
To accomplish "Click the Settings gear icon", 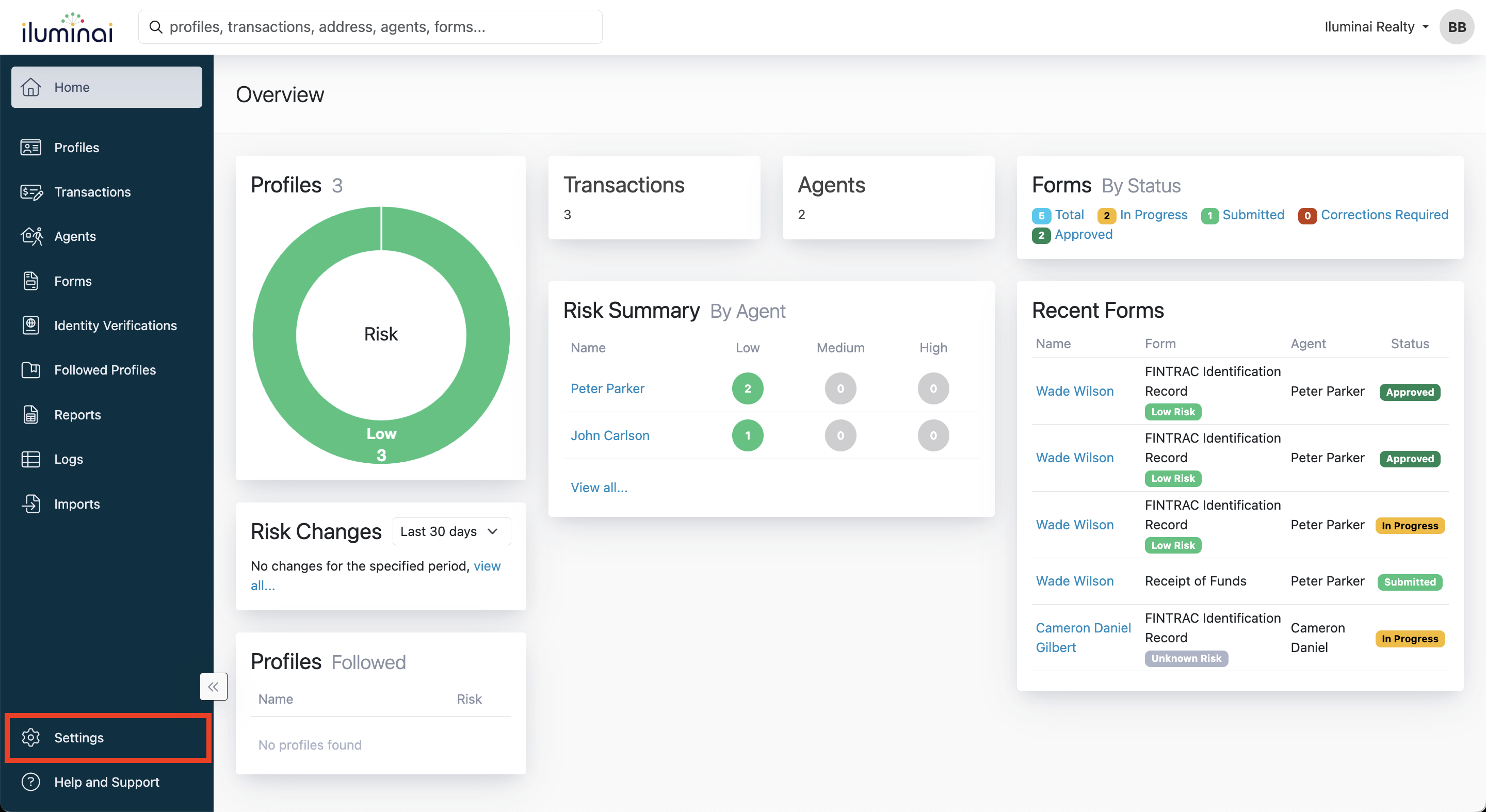I will [30, 737].
